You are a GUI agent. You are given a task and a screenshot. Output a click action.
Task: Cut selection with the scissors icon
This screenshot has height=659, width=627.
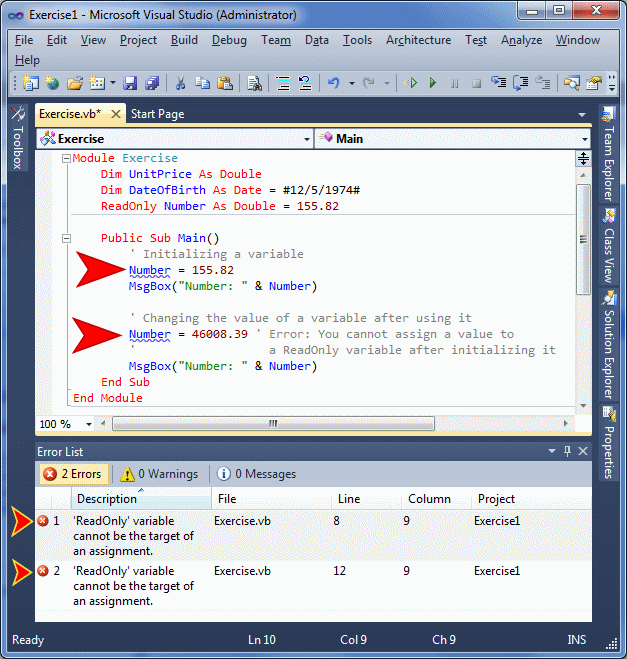(180, 83)
